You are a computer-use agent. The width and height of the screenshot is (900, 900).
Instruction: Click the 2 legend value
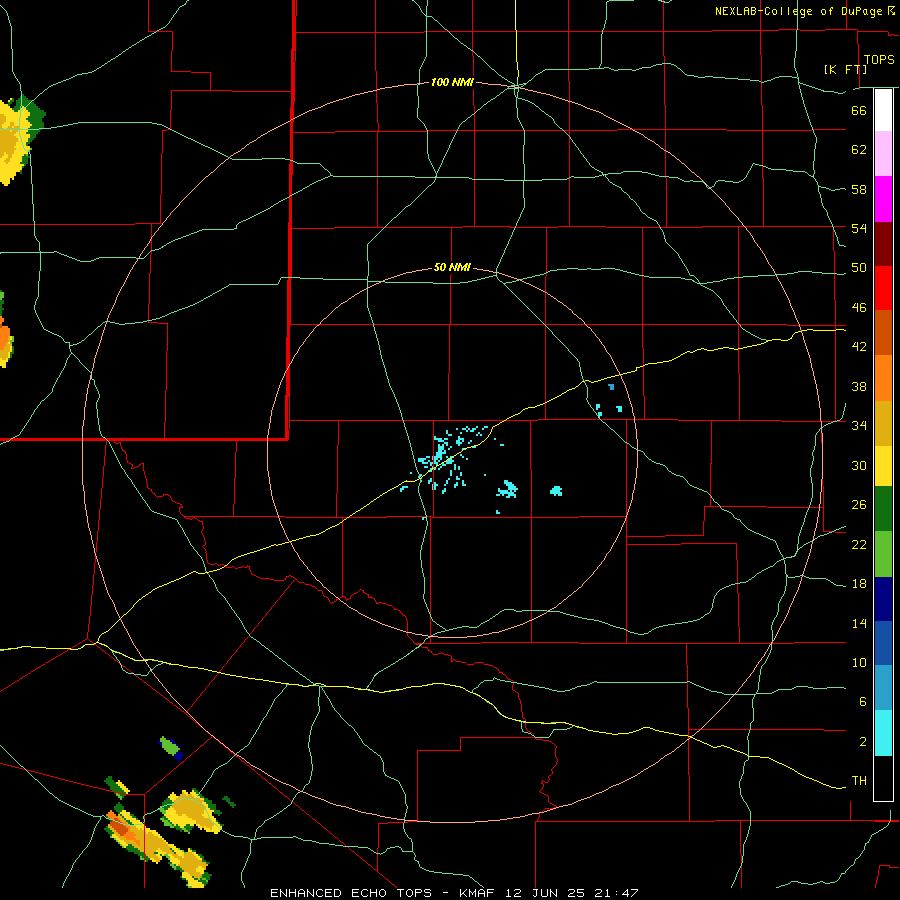(863, 741)
